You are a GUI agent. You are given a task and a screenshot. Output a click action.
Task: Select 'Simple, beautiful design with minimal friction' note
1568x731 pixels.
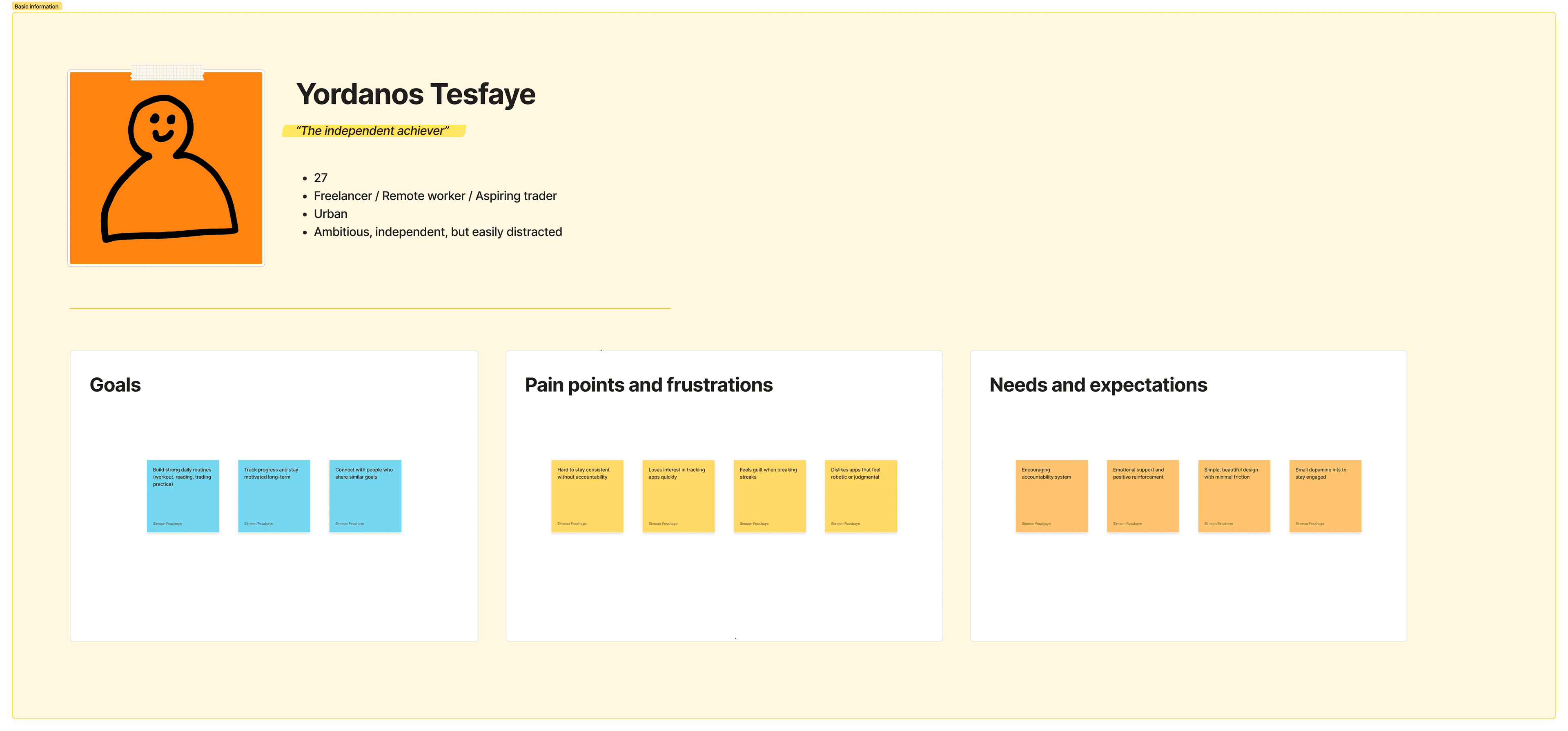1234,495
